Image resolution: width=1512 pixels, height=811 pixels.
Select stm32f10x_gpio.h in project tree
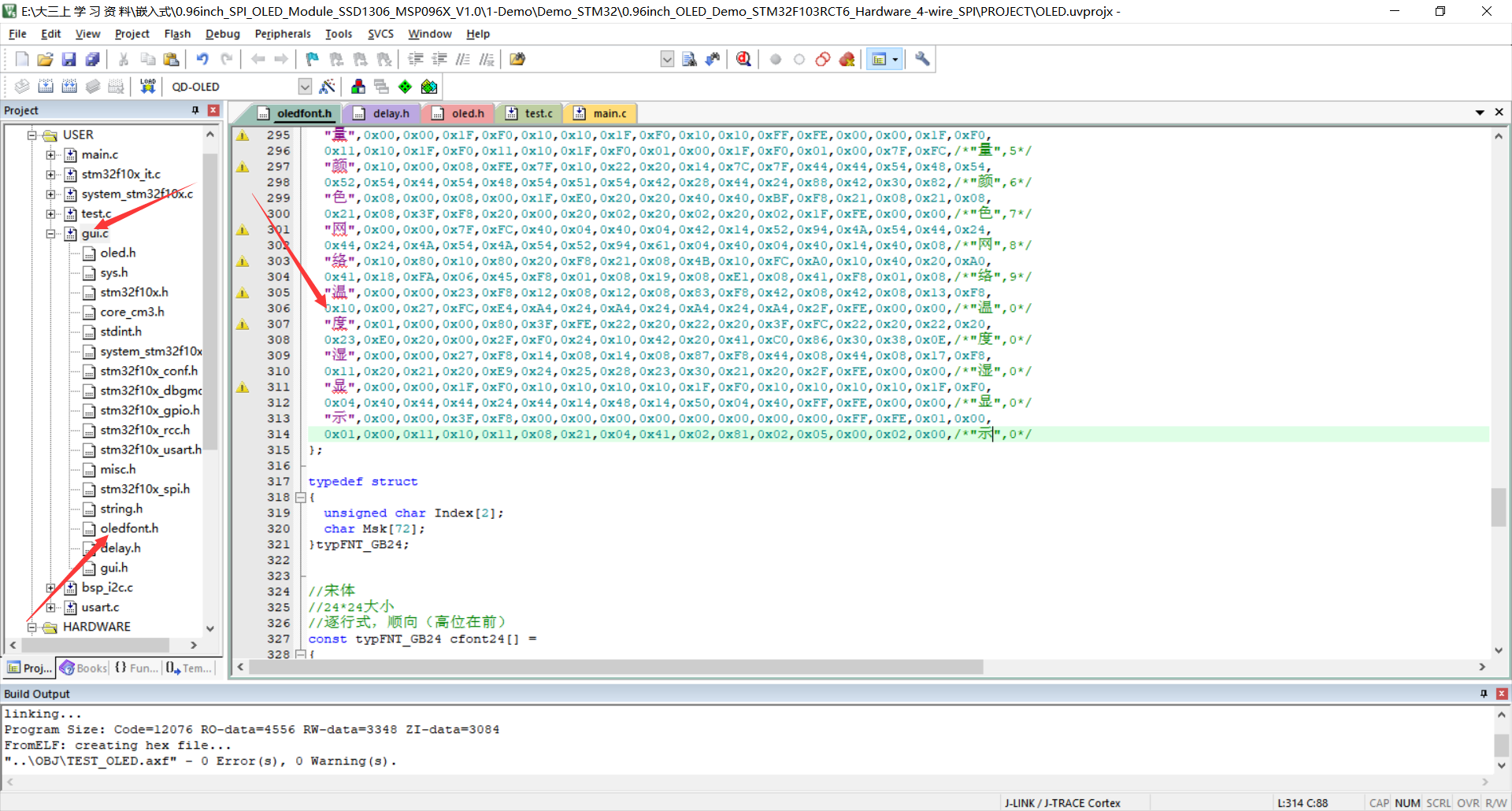click(150, 410)
